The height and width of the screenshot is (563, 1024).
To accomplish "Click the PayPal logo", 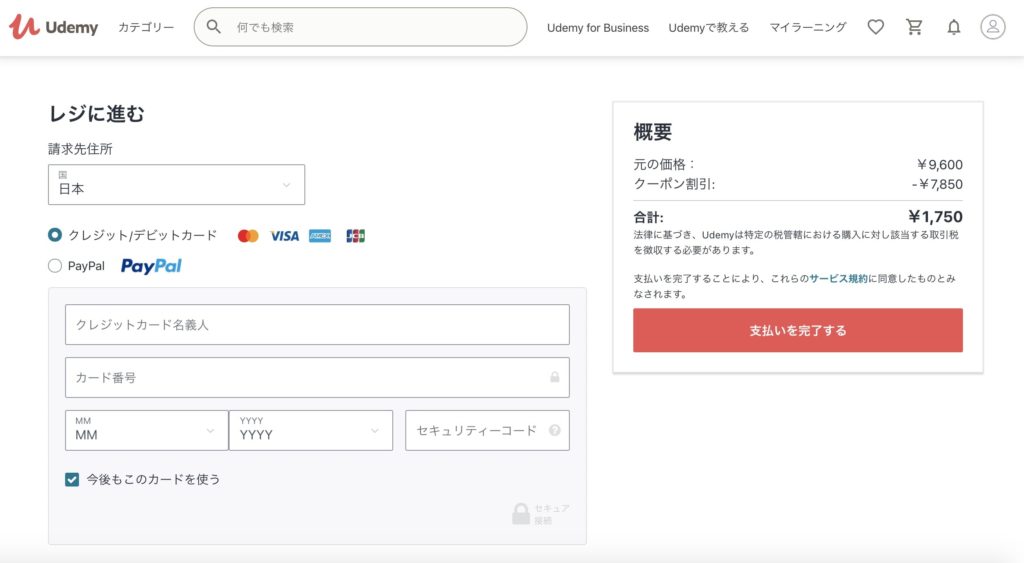I will (151, 266).
